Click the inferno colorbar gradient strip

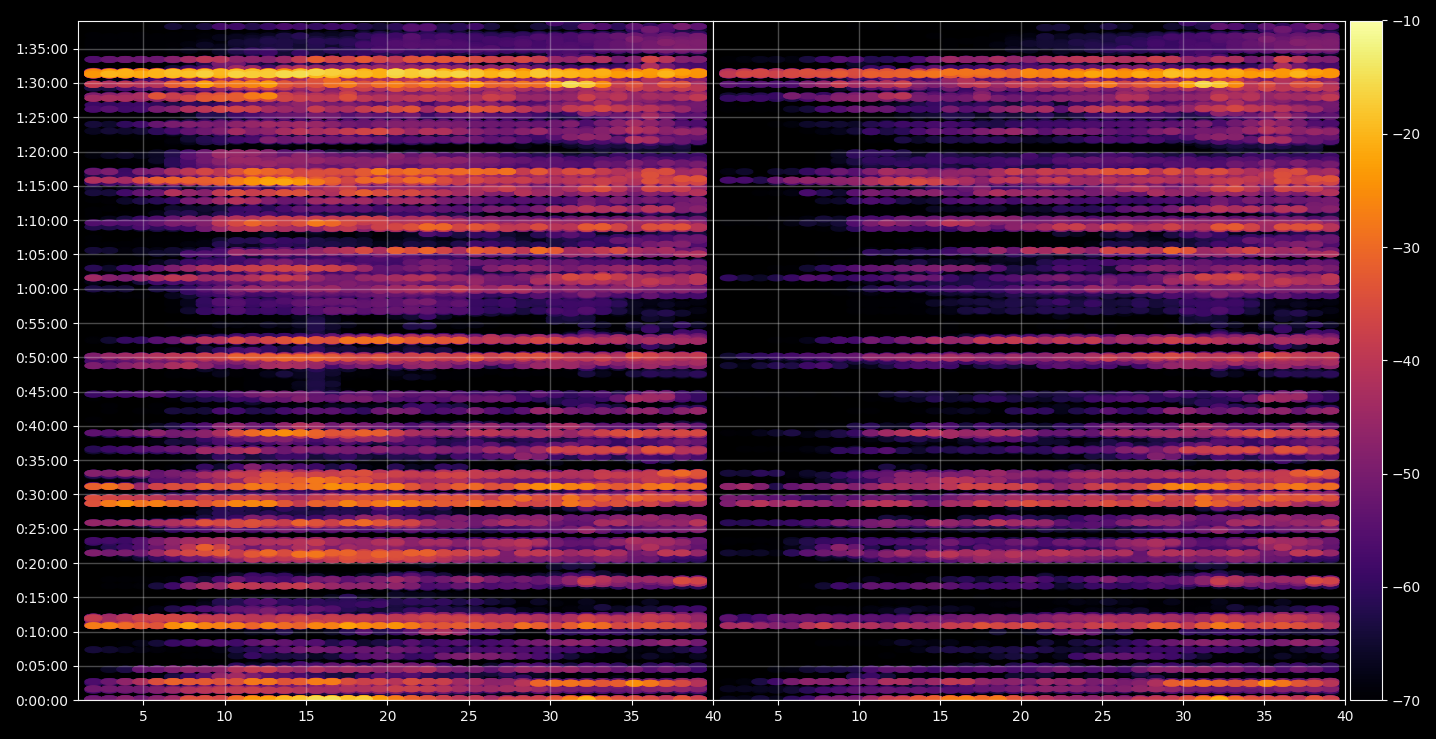pos(1366,361)
